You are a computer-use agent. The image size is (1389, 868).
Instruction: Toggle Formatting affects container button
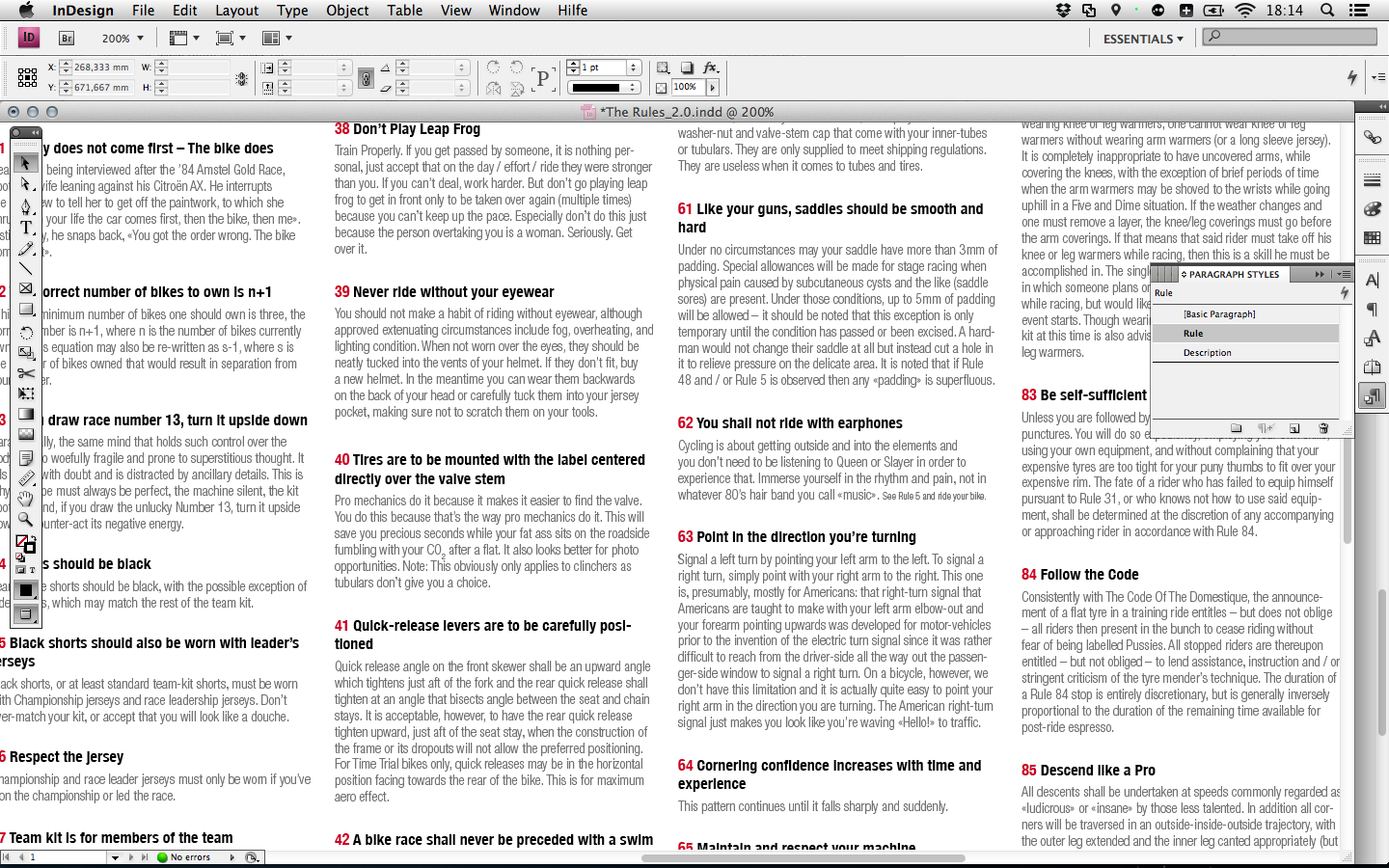(22, 570)
